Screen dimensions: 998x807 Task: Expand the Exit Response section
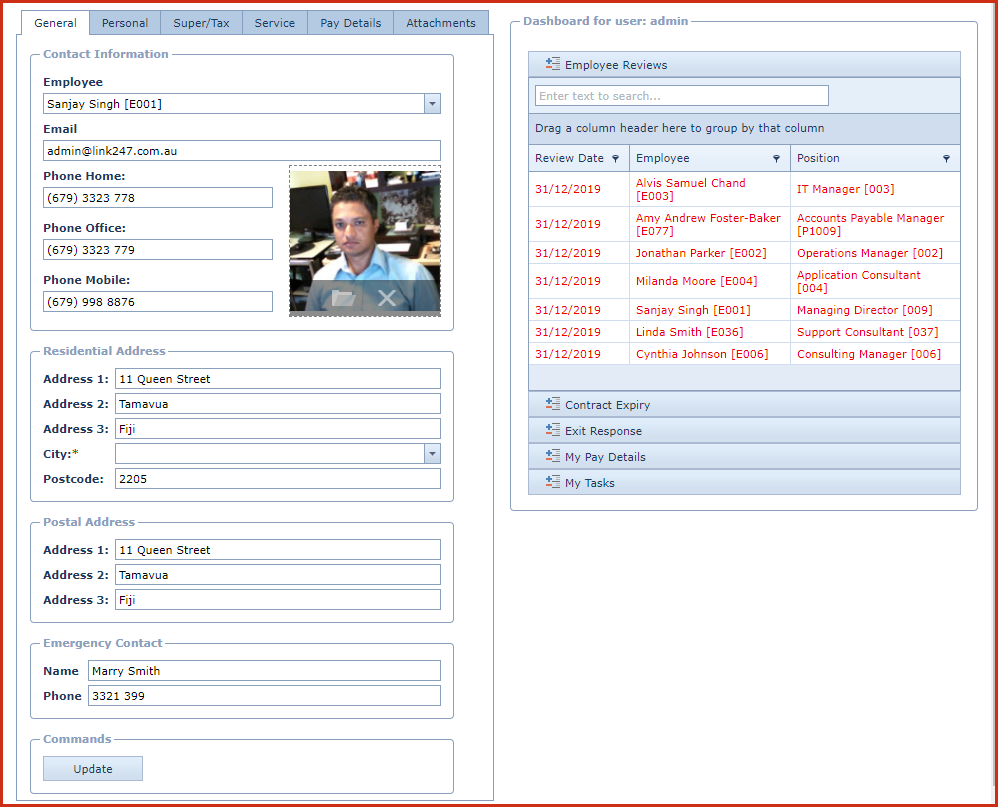744,430
